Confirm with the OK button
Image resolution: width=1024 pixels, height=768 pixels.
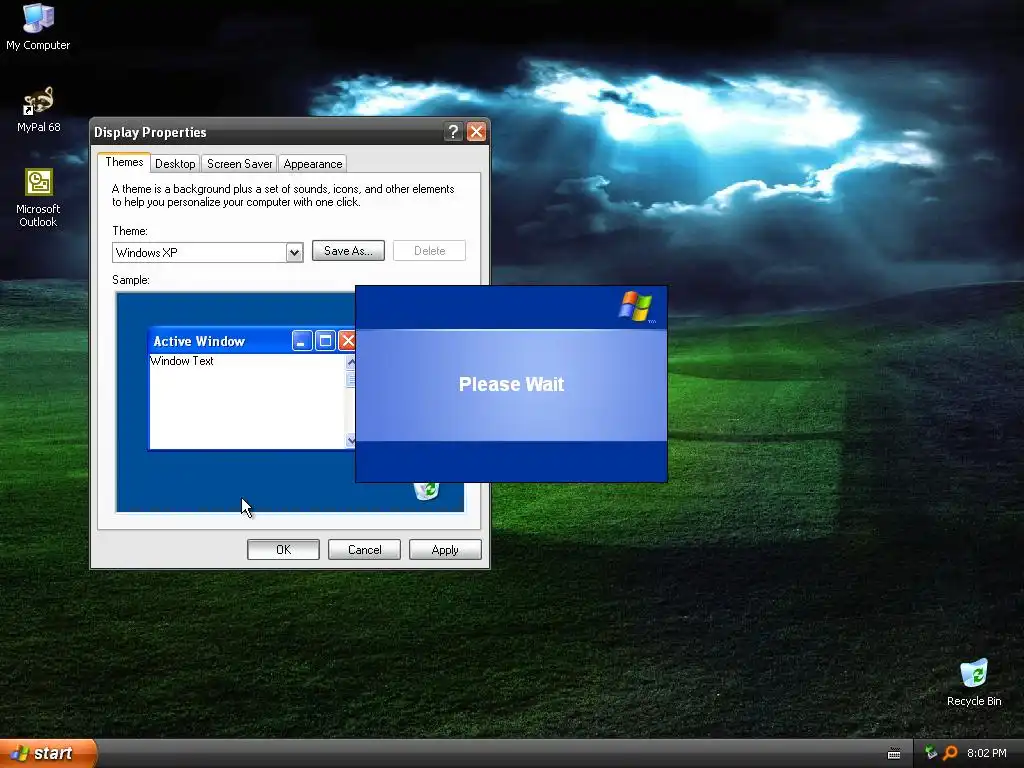283,550
